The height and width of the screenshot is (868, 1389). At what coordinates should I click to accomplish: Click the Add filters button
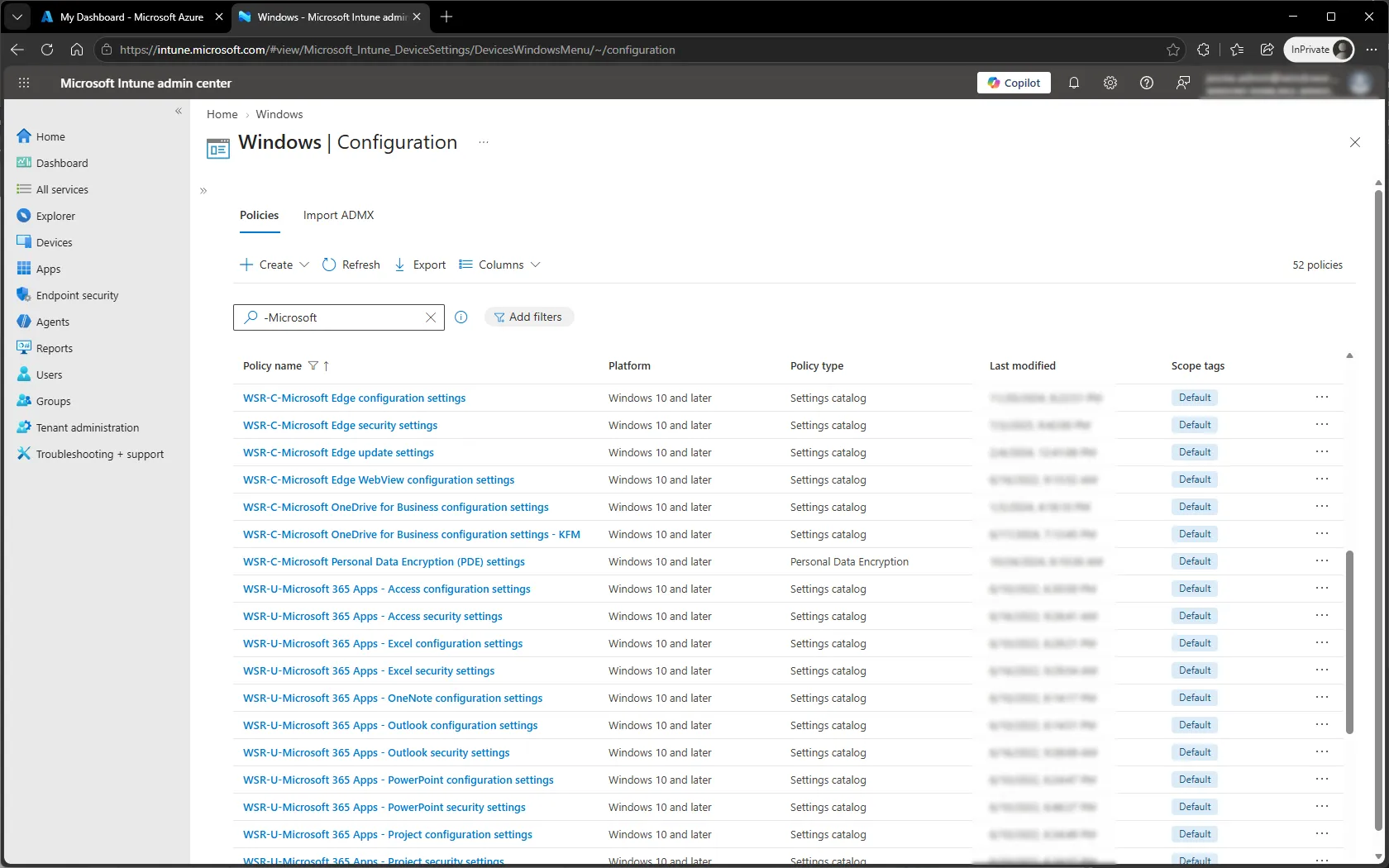click(529, 317)
